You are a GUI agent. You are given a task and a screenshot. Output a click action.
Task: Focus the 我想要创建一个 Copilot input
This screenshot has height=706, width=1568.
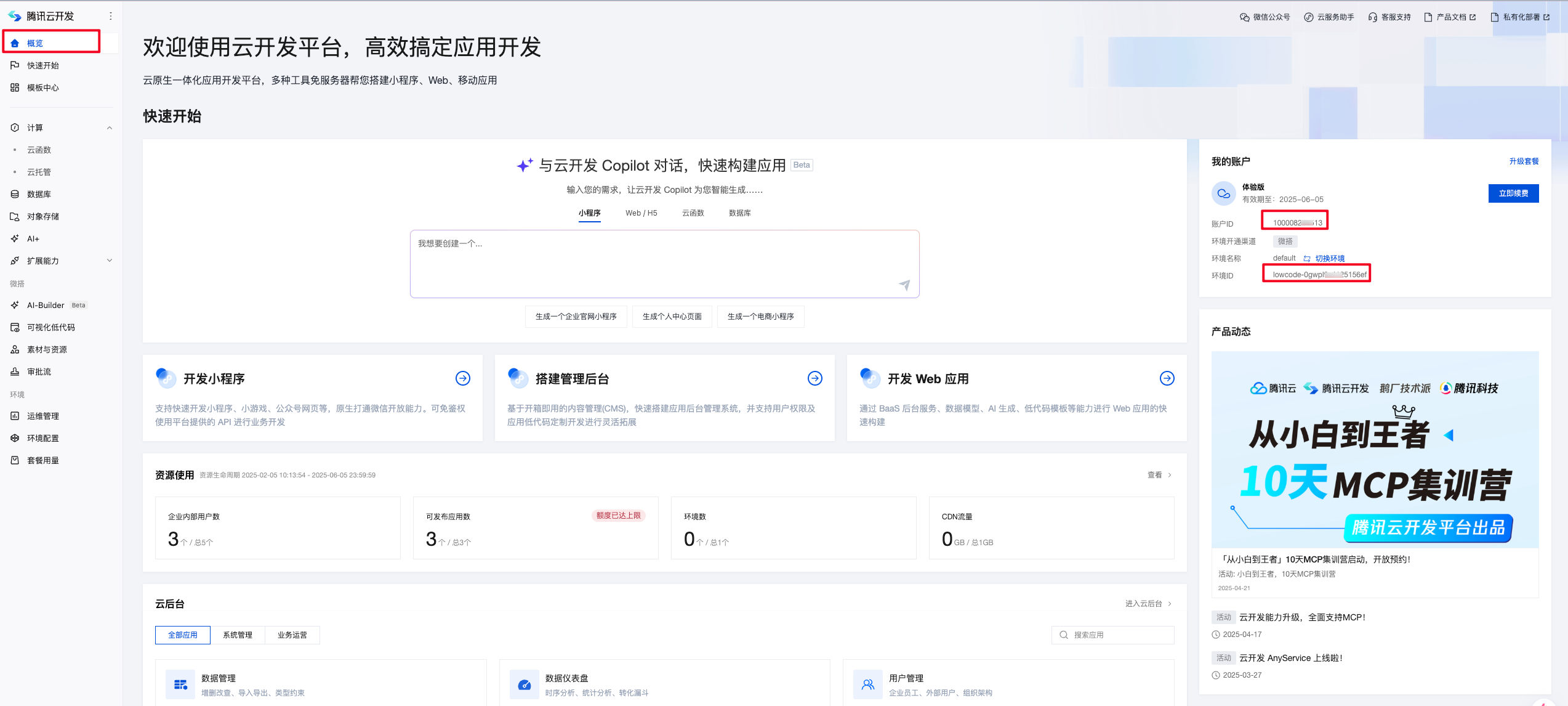pos(665,264)
